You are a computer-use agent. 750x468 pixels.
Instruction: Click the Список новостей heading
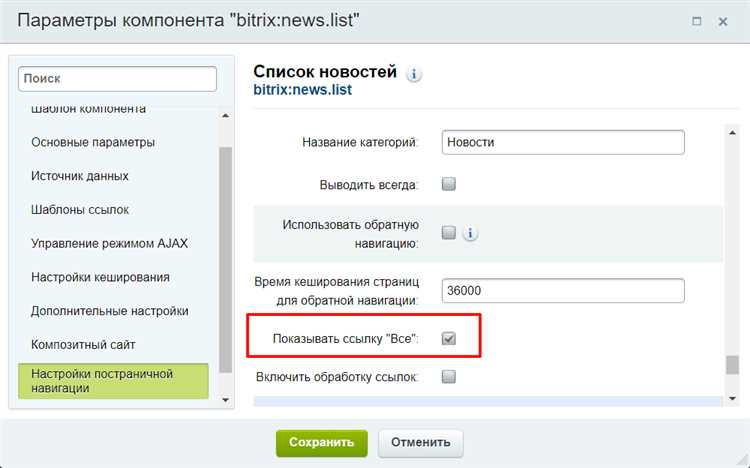[x=325, y=72]
